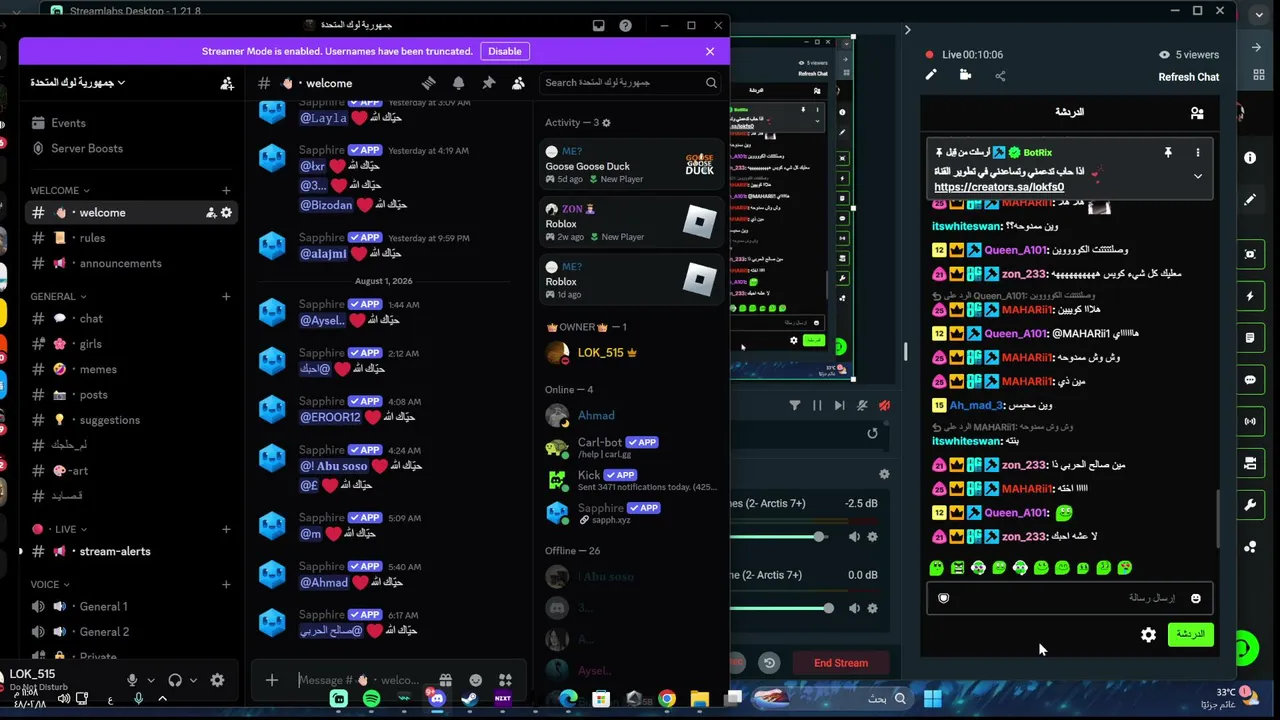Disable Discord Streamer Mode
The height and width of the screenshot is (720, 1280).
505,51
